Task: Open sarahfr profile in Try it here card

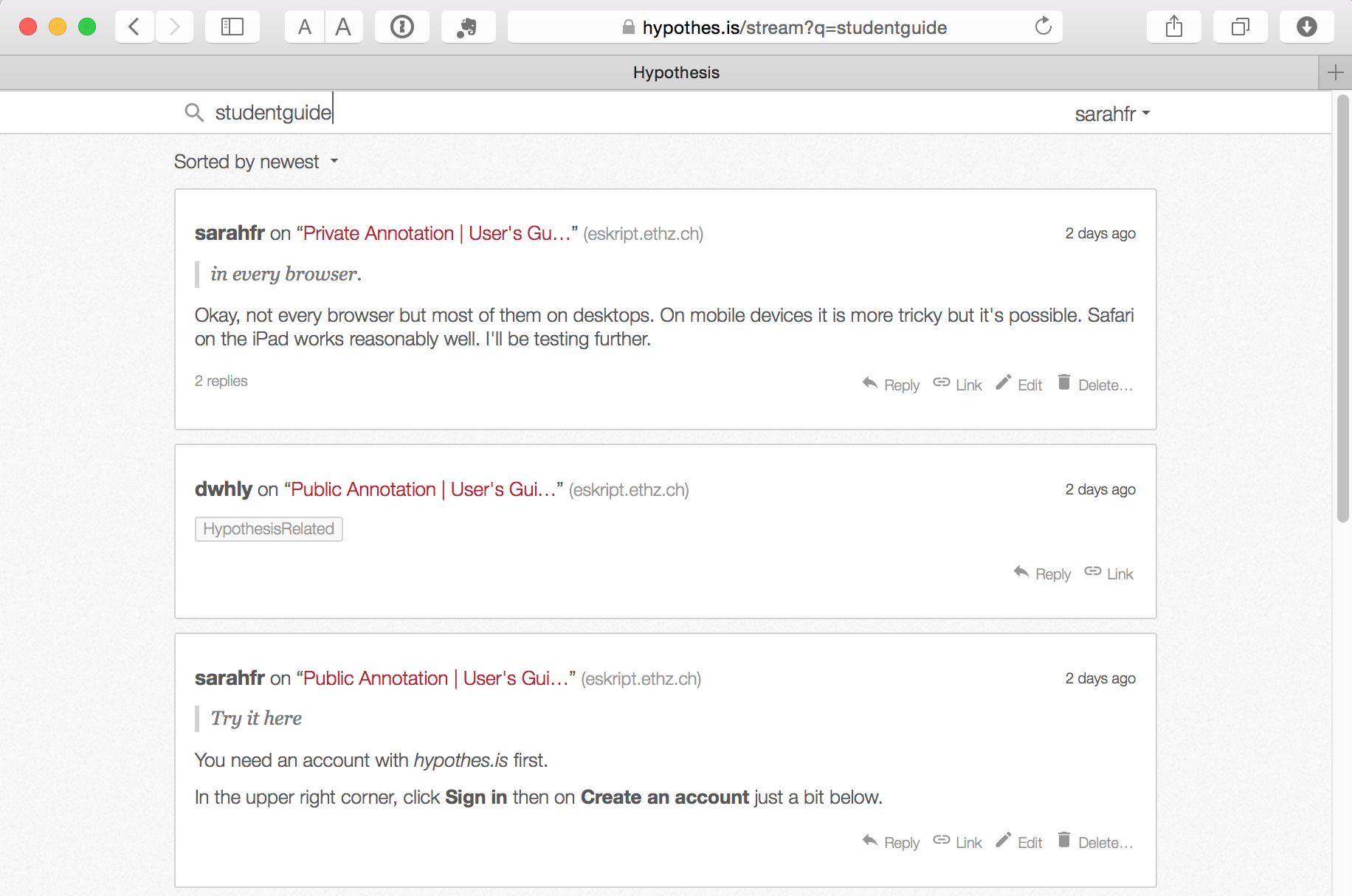Action: (x=230, y=678)
